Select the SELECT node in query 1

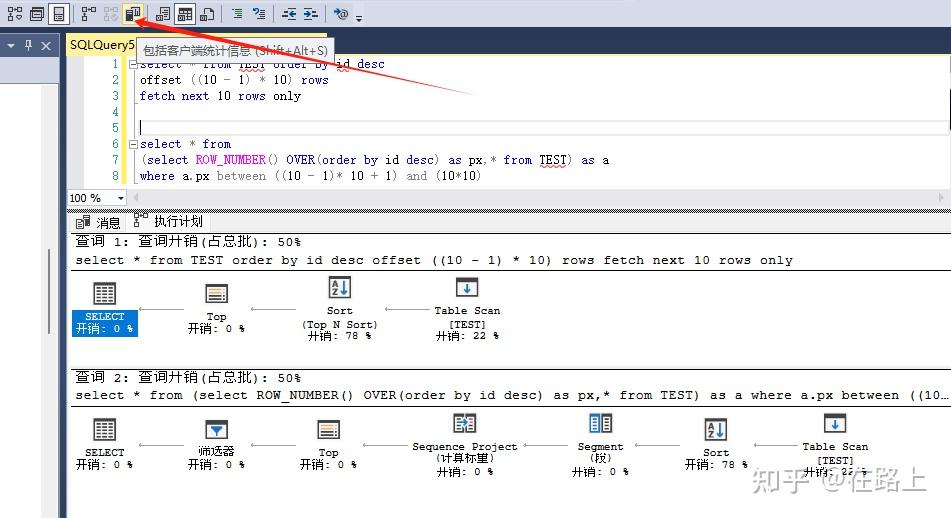click(x=104, y=309)
